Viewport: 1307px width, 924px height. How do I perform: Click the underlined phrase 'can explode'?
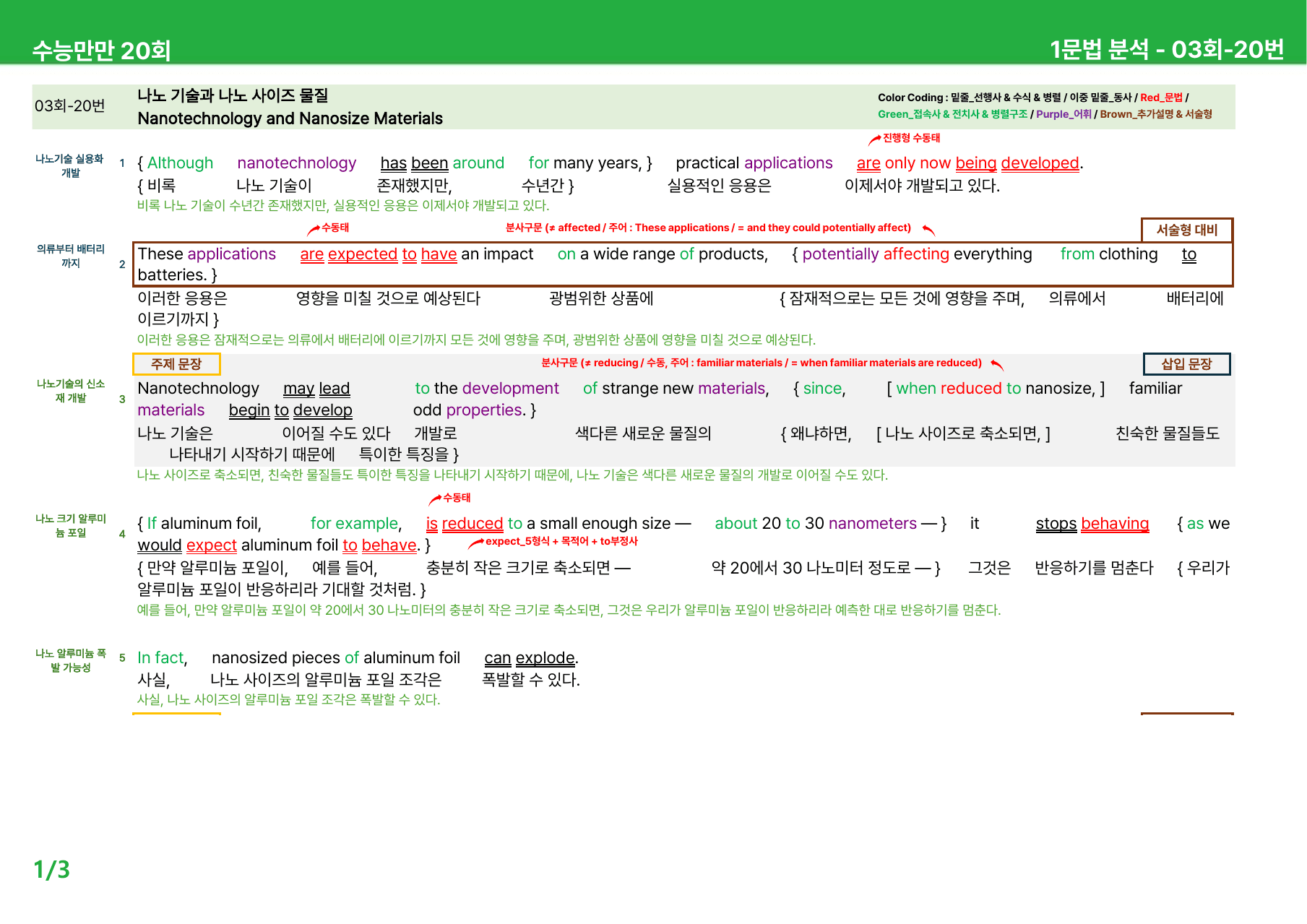530,658
